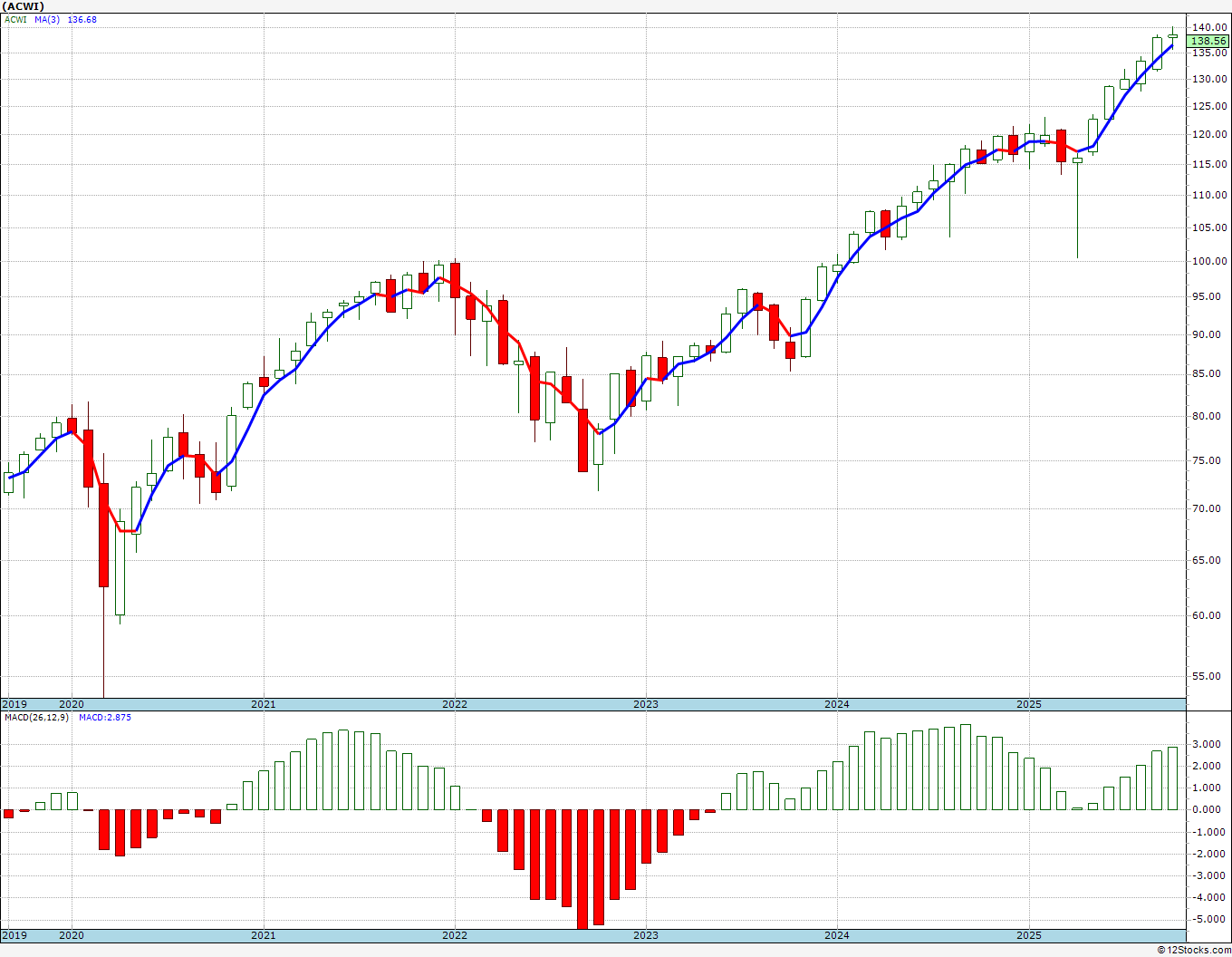The height and width of the screenshot is (957, 1232).
Task: Select the green ACWI legend label
Action: coord(15,19)
